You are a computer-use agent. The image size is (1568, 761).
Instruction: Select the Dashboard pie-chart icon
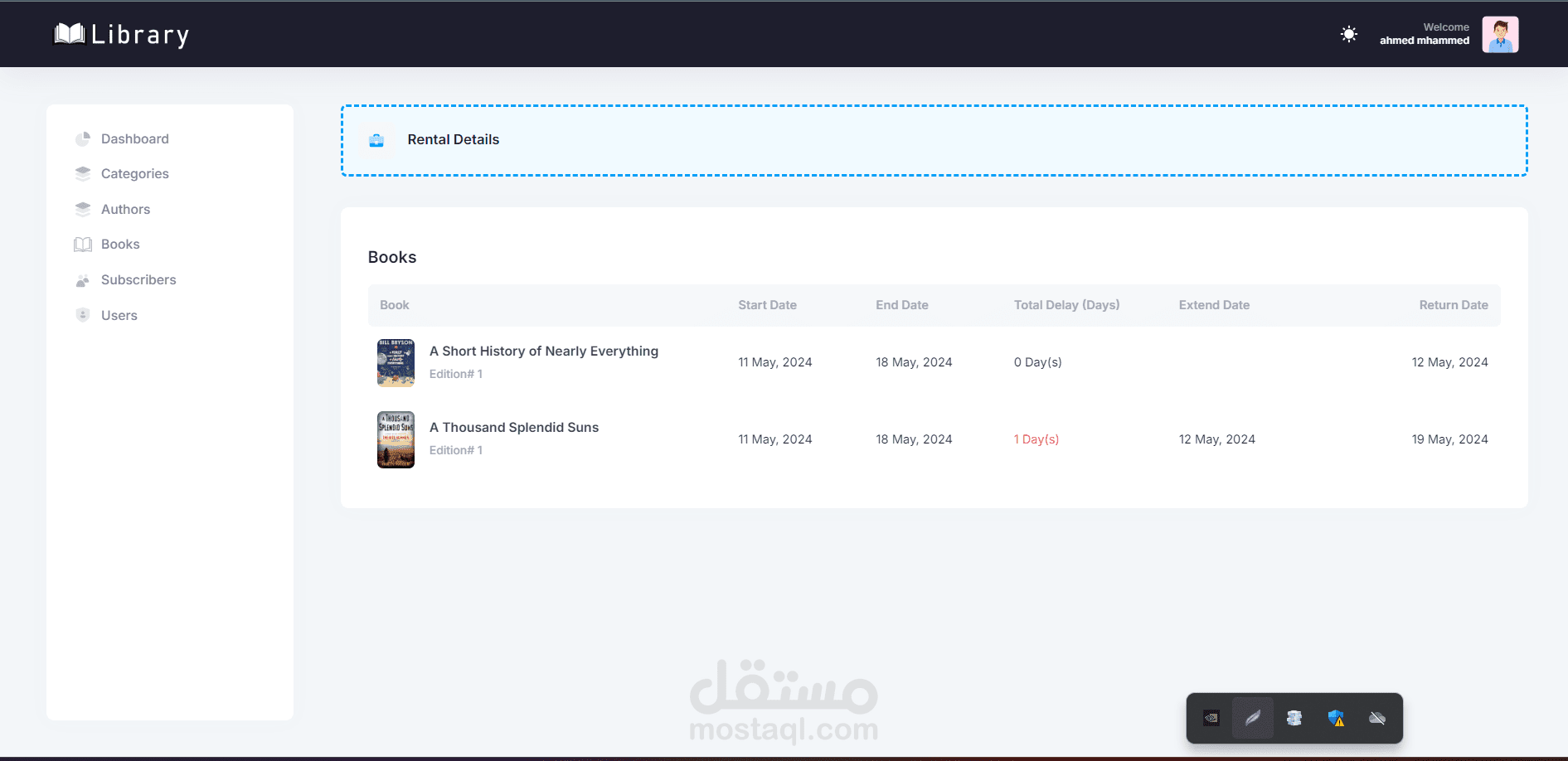(83, 138)
